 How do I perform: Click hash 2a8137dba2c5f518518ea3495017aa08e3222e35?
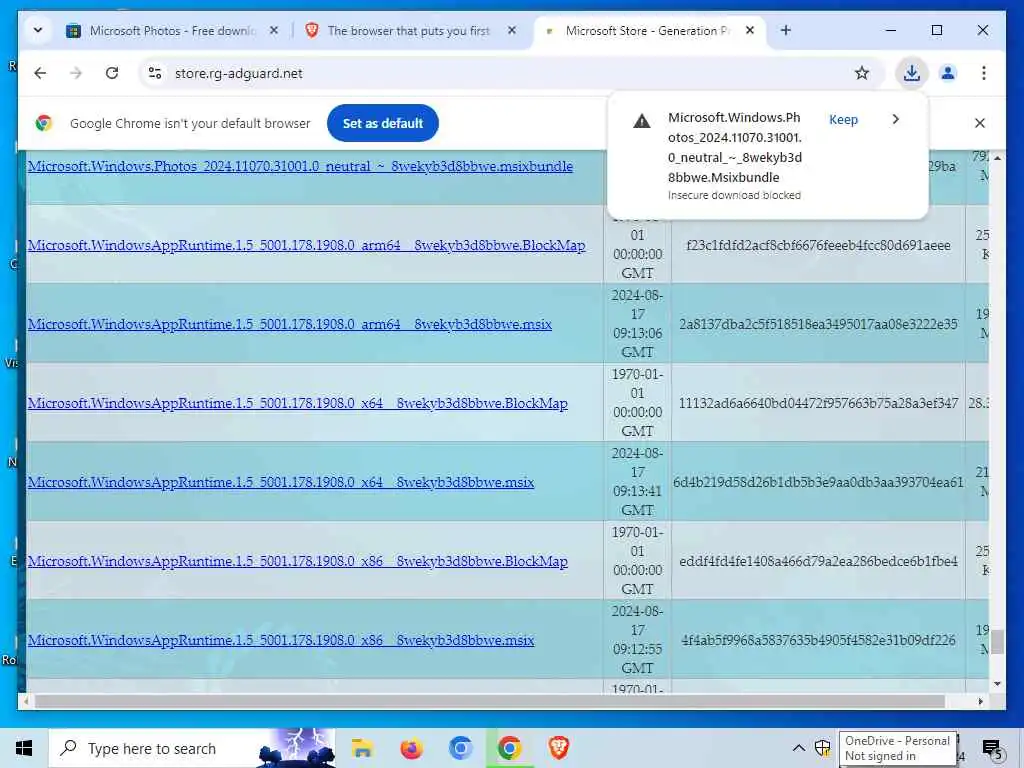tap(818, 324)
